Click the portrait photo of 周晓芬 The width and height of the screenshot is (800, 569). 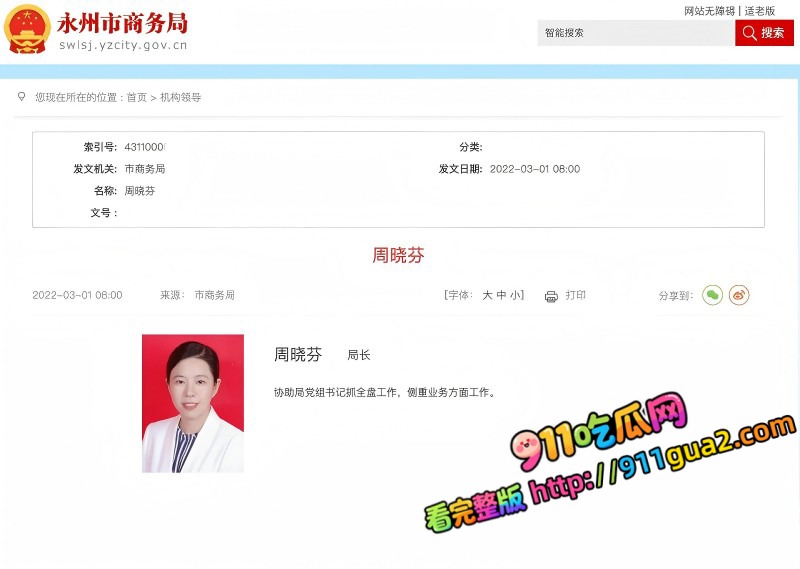193,404
